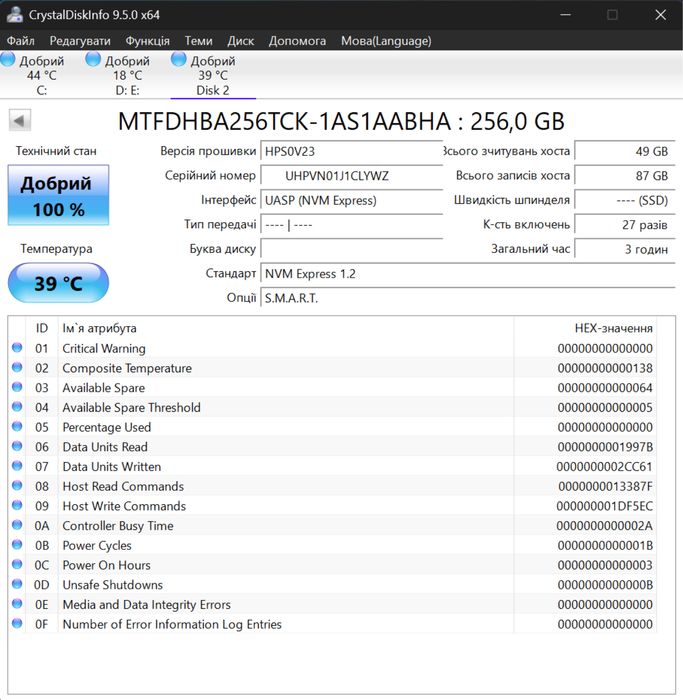This screenshot has width=683, height=700.
Task: Click the host reads value 49 GB
Action: (x=625, y=151)
